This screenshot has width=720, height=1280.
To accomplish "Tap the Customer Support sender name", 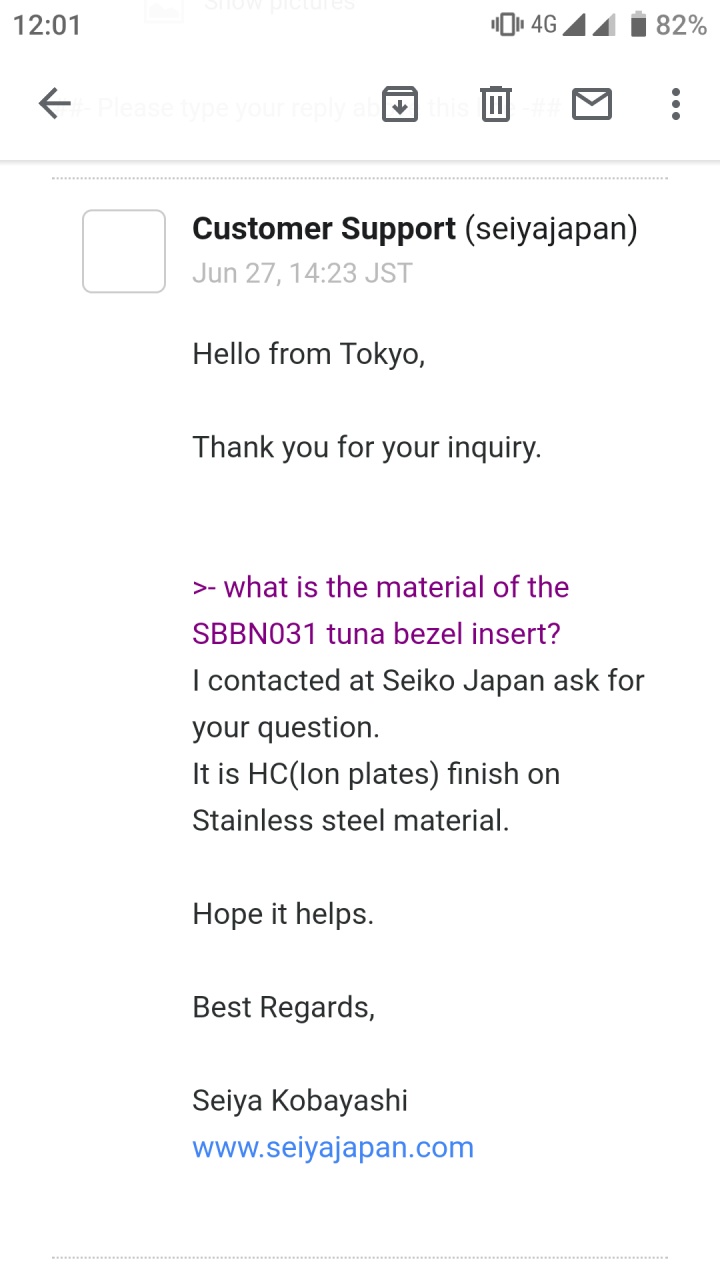I will [x=324, y=229].
